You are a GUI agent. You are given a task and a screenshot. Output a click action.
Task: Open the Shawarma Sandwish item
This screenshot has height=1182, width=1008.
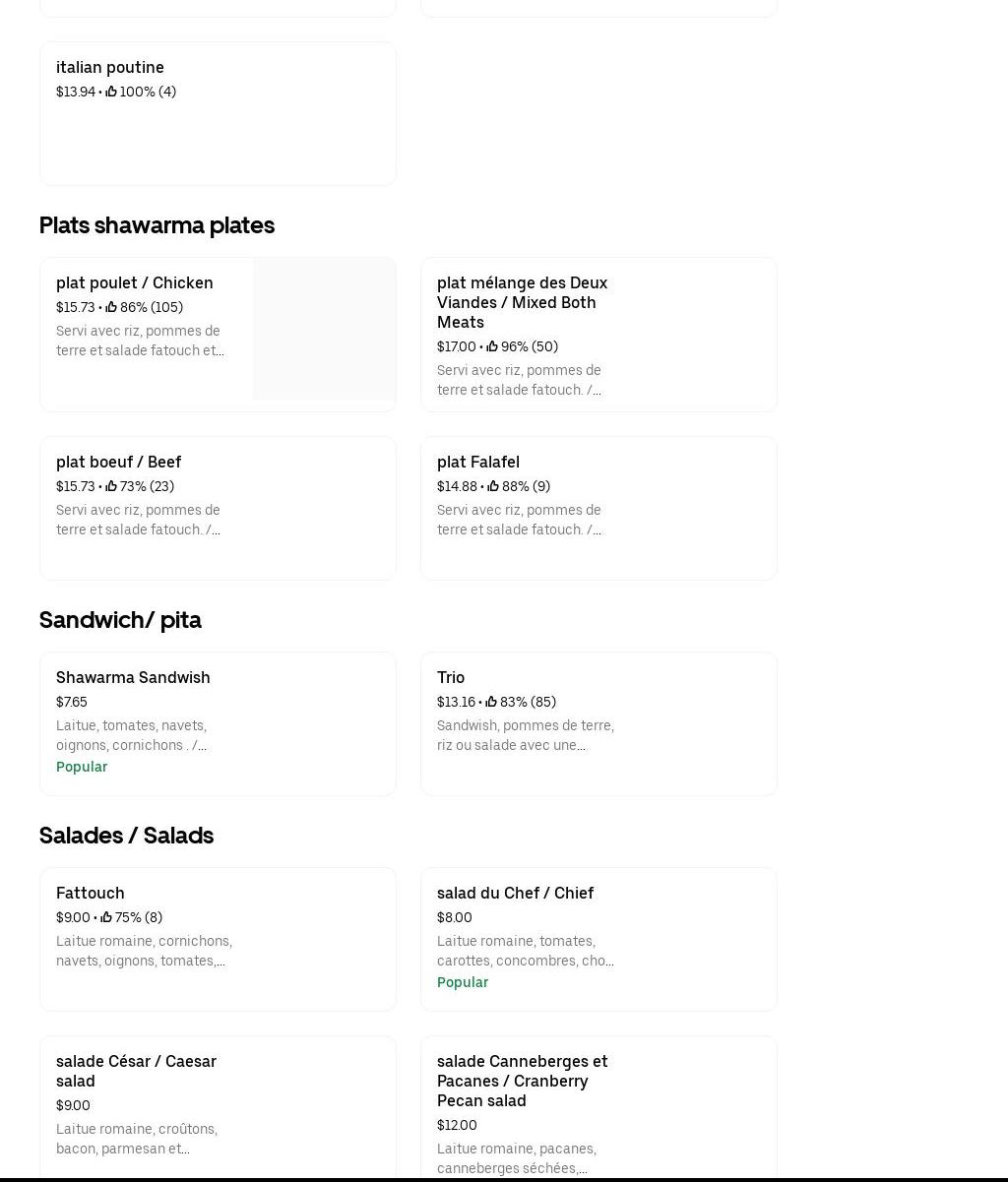(133, 677)
